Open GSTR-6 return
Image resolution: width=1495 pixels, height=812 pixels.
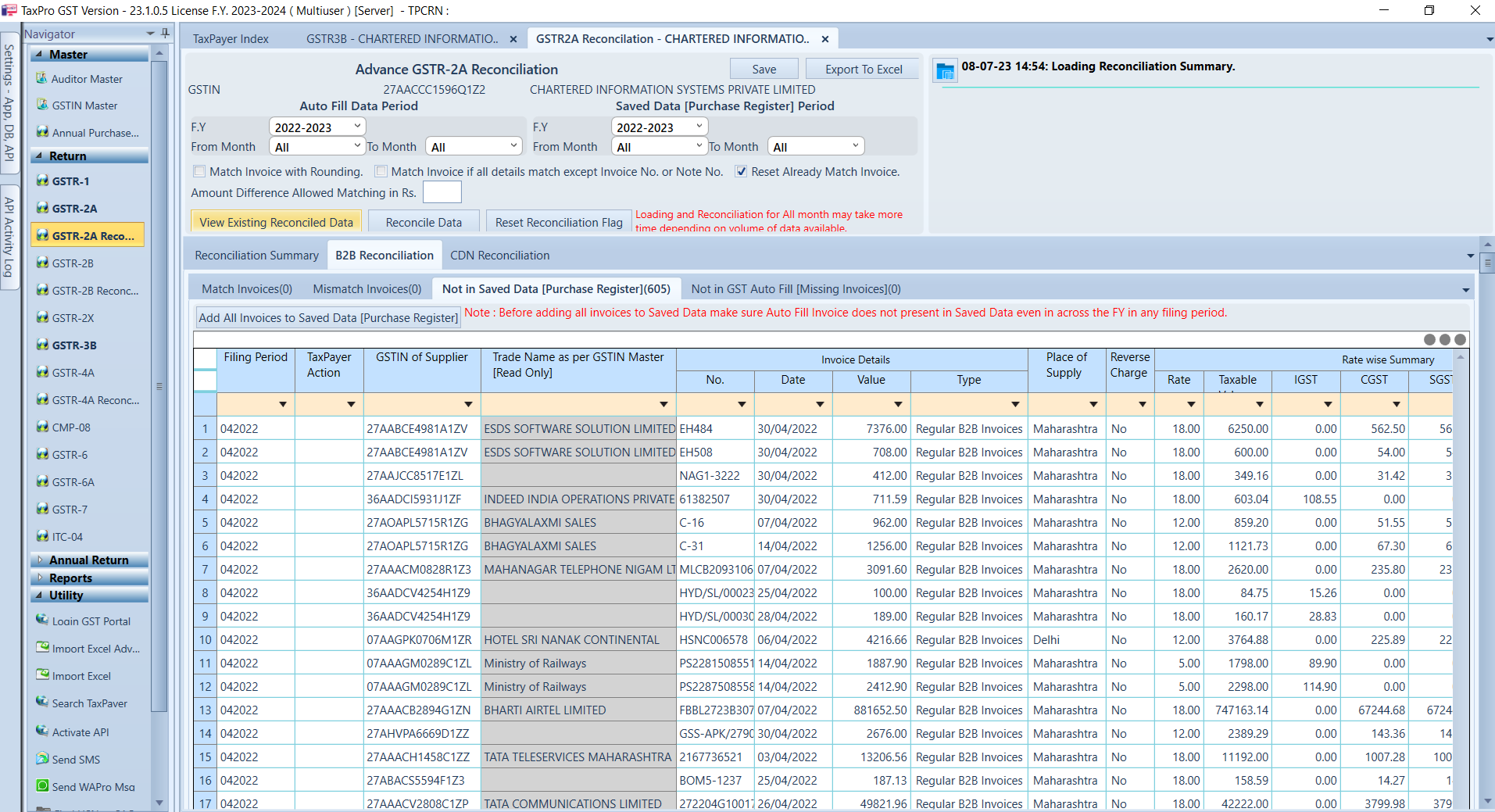(x=70, y=455)
